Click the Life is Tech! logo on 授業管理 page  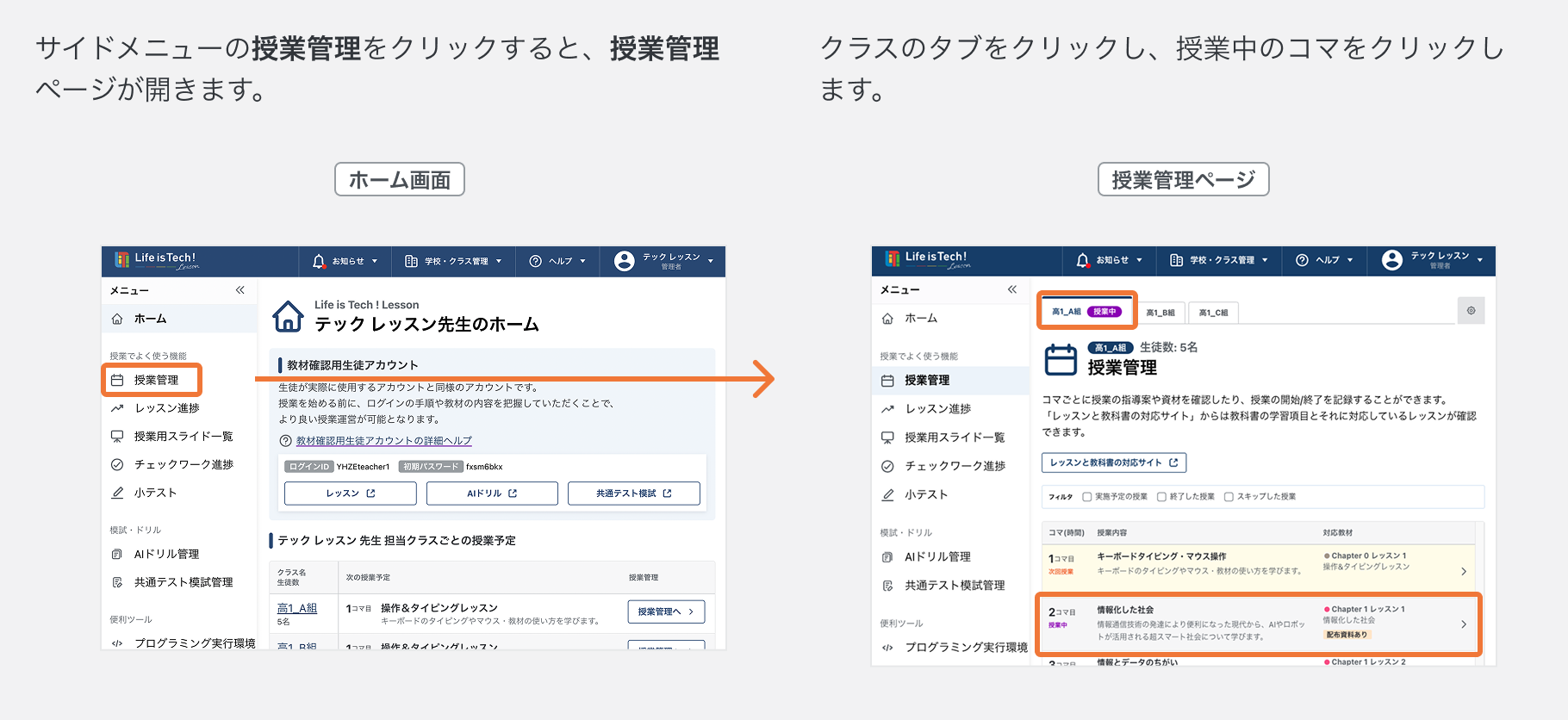[x=927, y=259]
